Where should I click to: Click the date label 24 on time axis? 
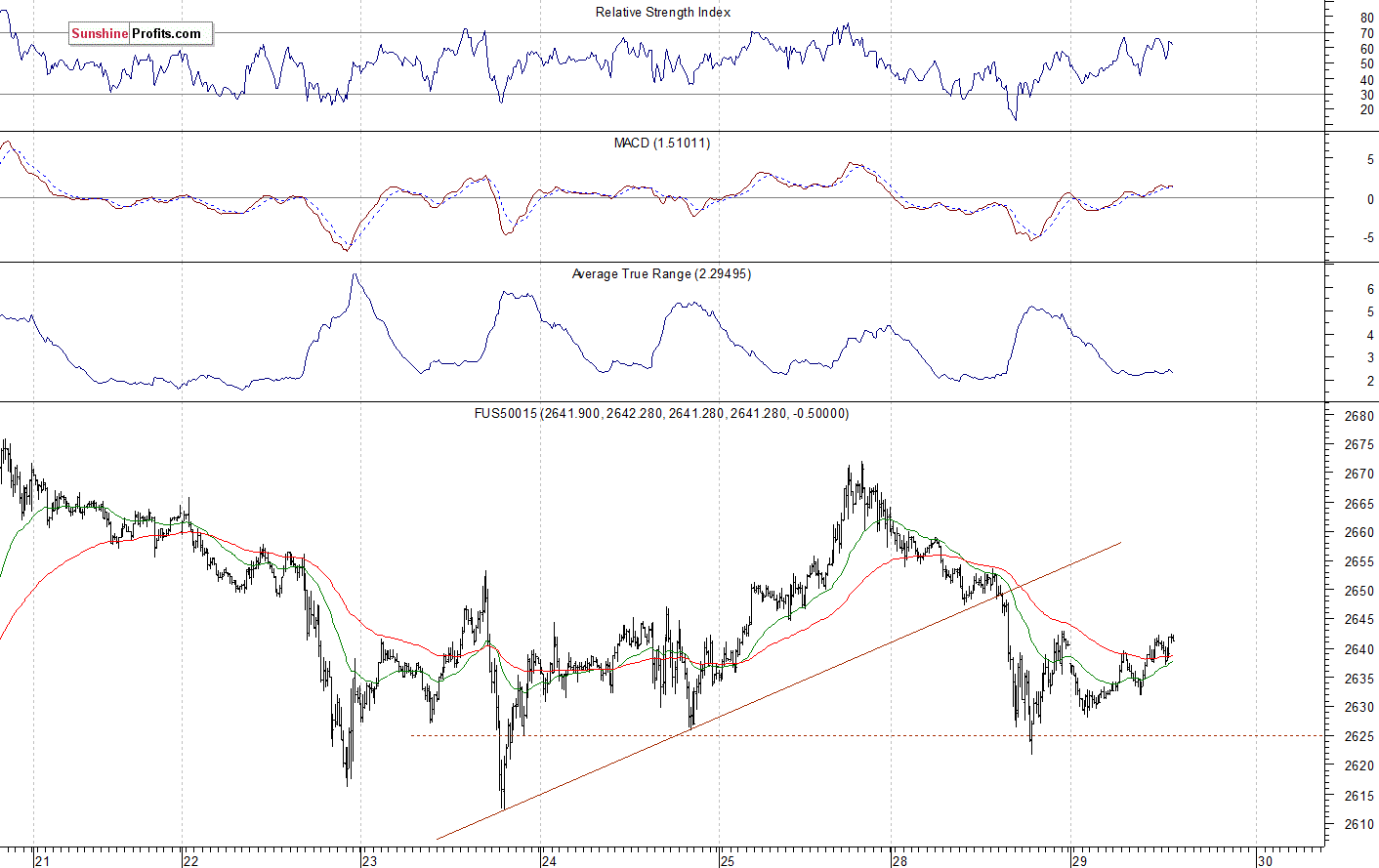[549, 860]
